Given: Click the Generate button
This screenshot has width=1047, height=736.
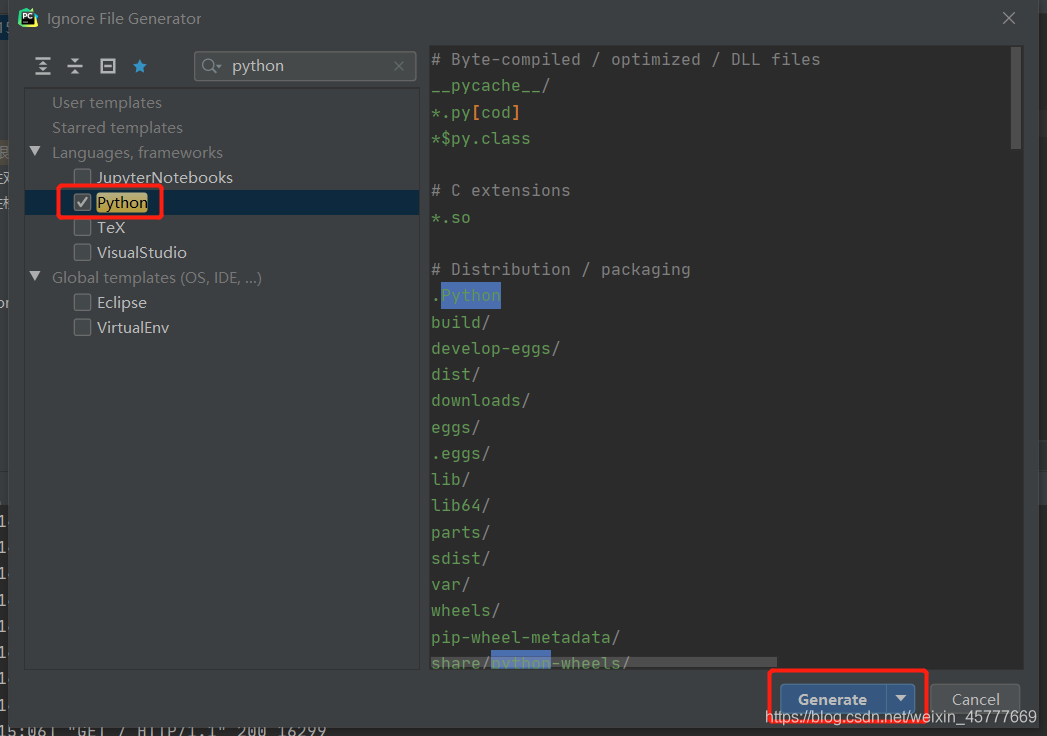Looking at the screenshot, I should 833,699.
